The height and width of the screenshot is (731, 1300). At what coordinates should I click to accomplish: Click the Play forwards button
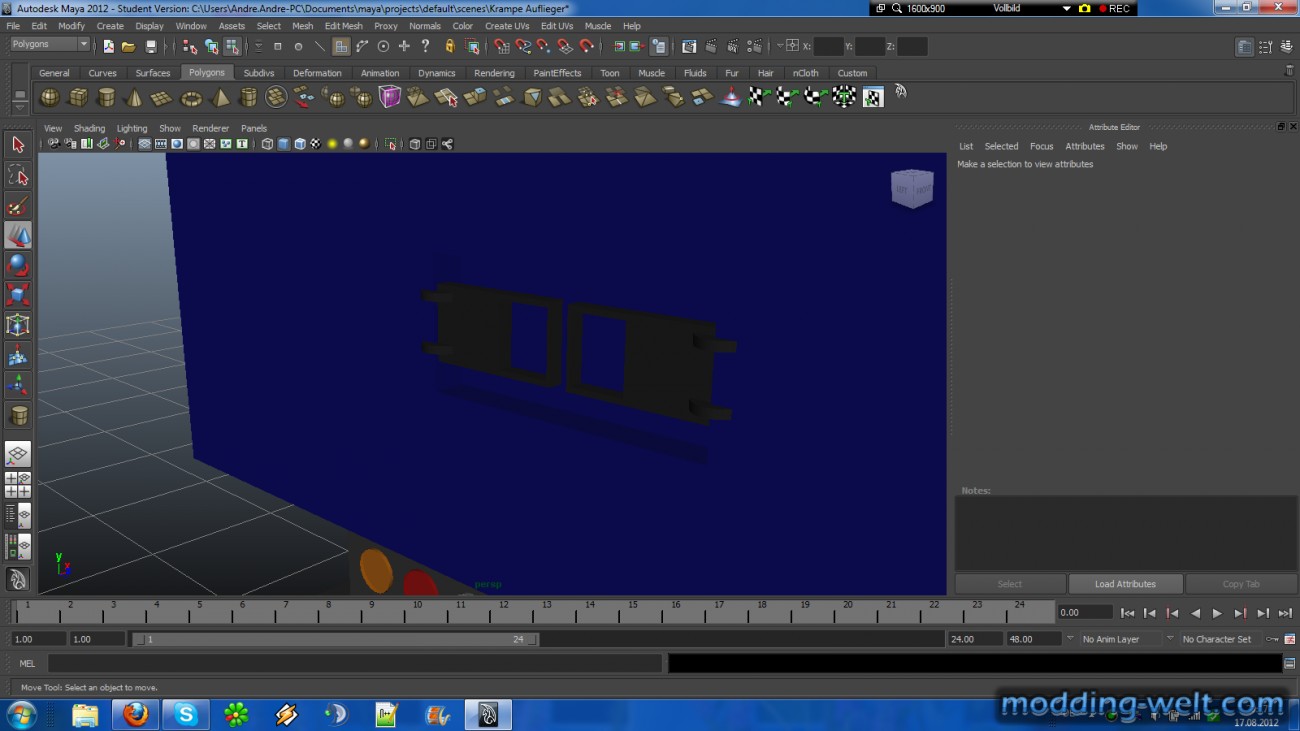click(x=1217, y=613)
